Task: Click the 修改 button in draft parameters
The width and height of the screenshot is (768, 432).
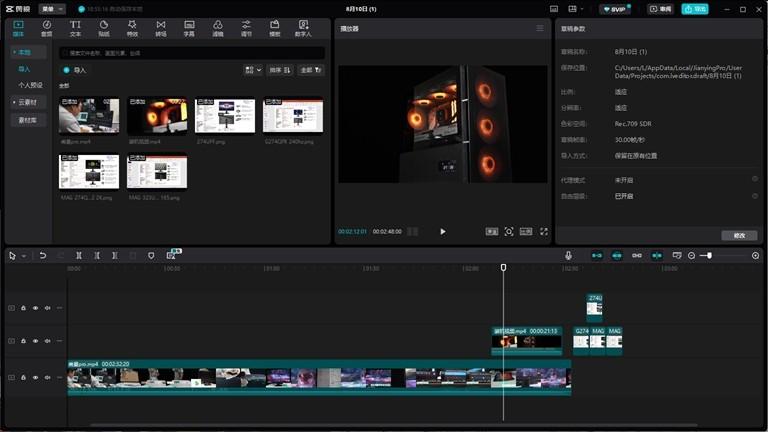Action: pos(738,235)
